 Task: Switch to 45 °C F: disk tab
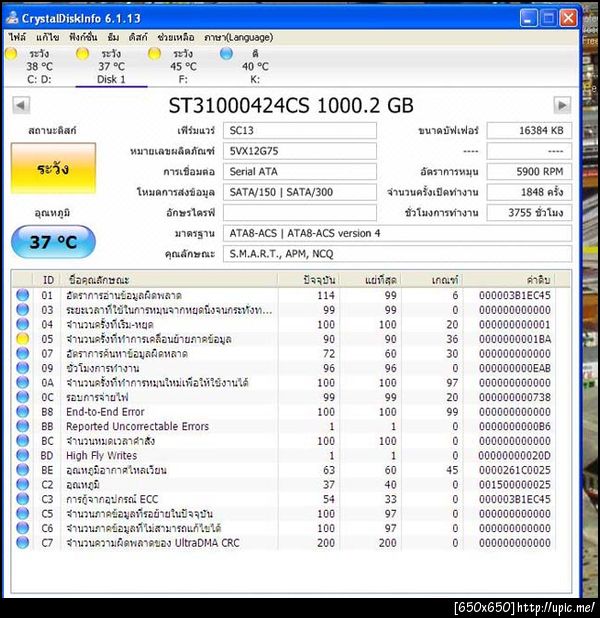[x=183, y=66]
